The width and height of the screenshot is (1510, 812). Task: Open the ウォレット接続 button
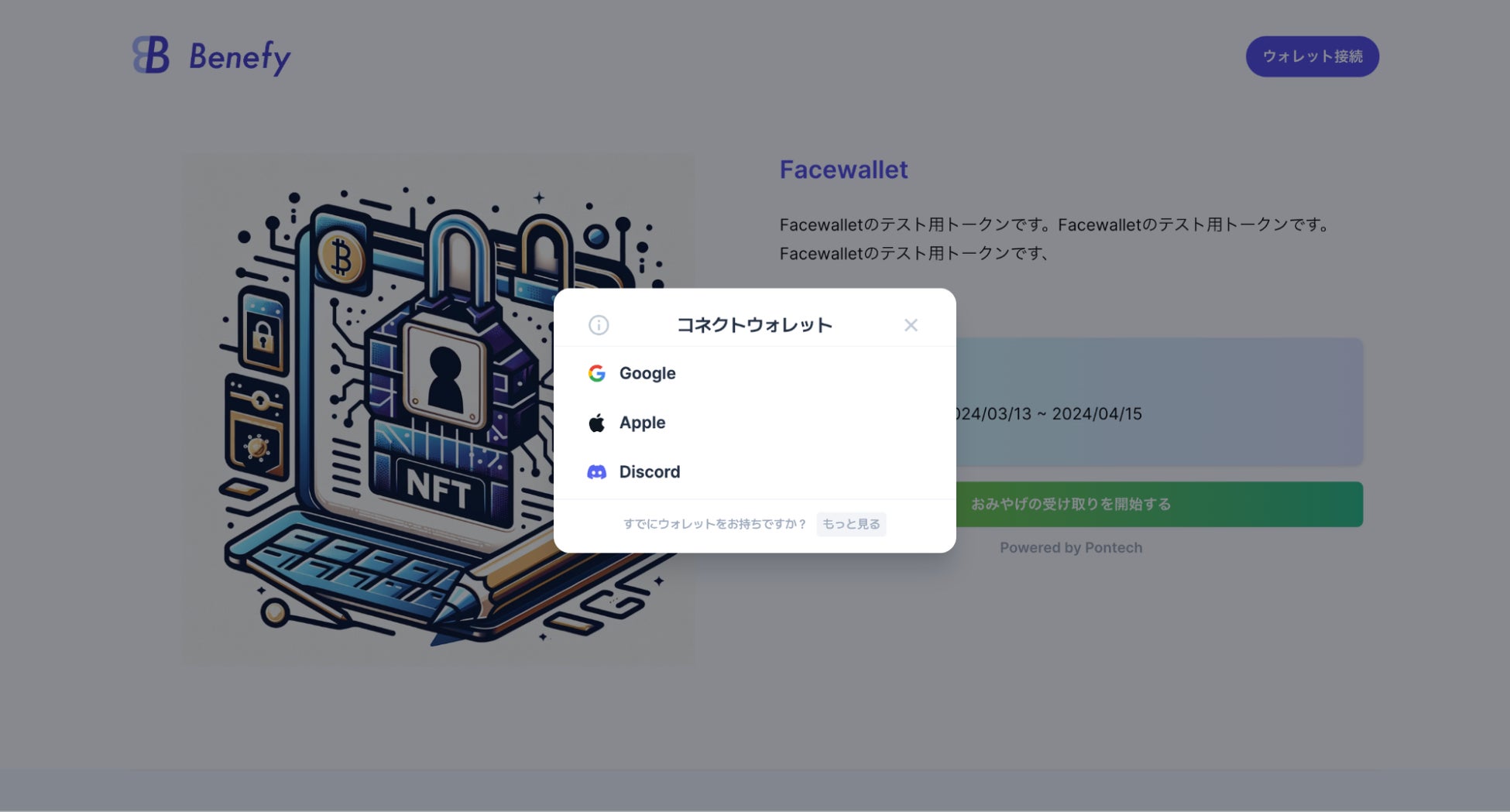[1312, 57]
